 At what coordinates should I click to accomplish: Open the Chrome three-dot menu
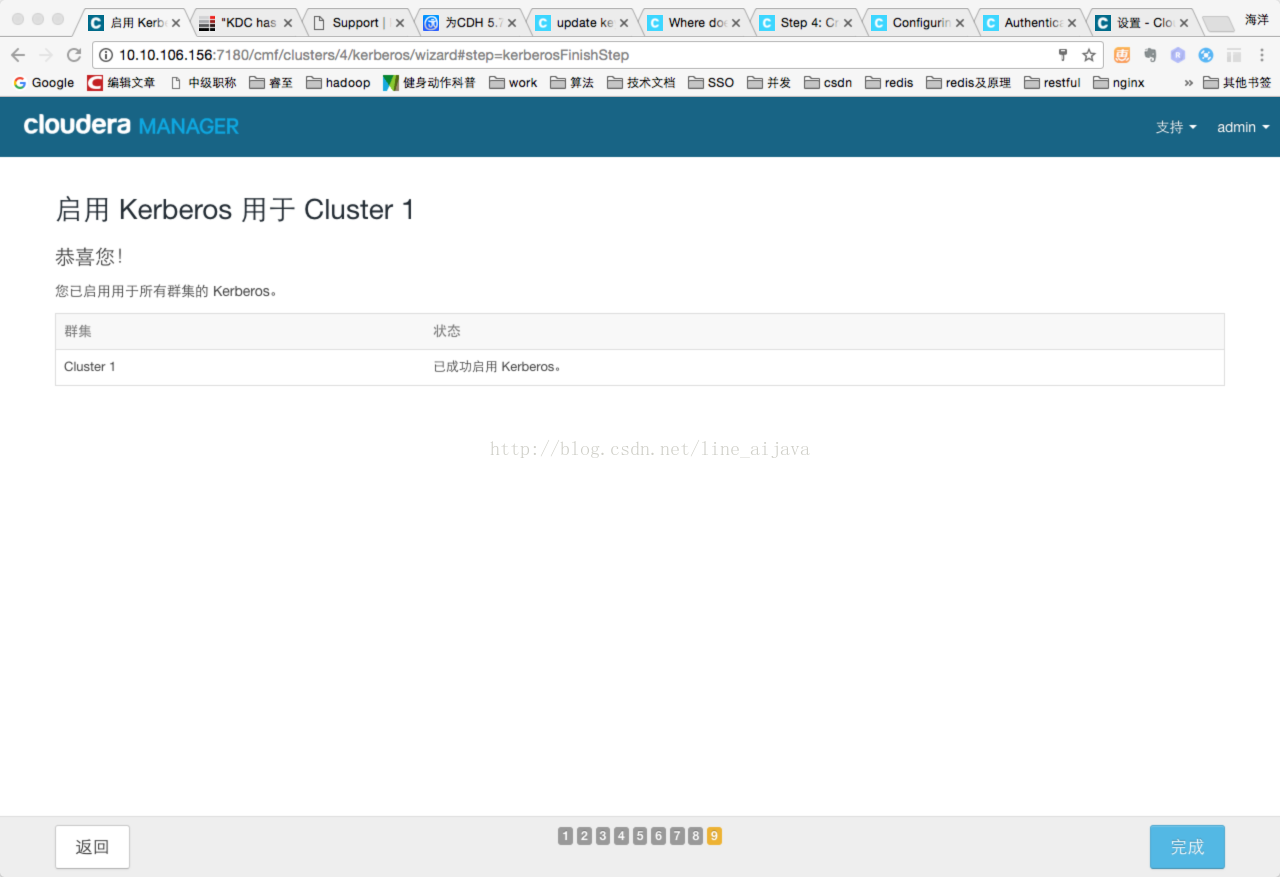1261,55
